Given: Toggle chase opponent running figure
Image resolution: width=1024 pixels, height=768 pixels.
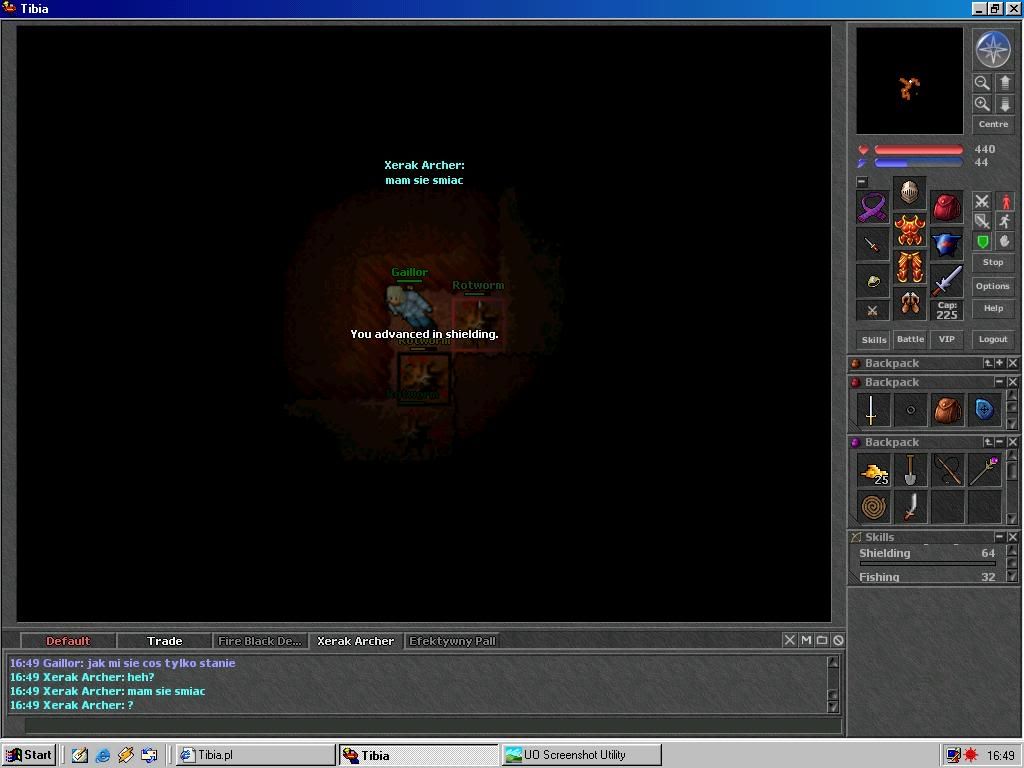Looking at the screenshot, I should pyautogui.click(x=1004, y=221).
